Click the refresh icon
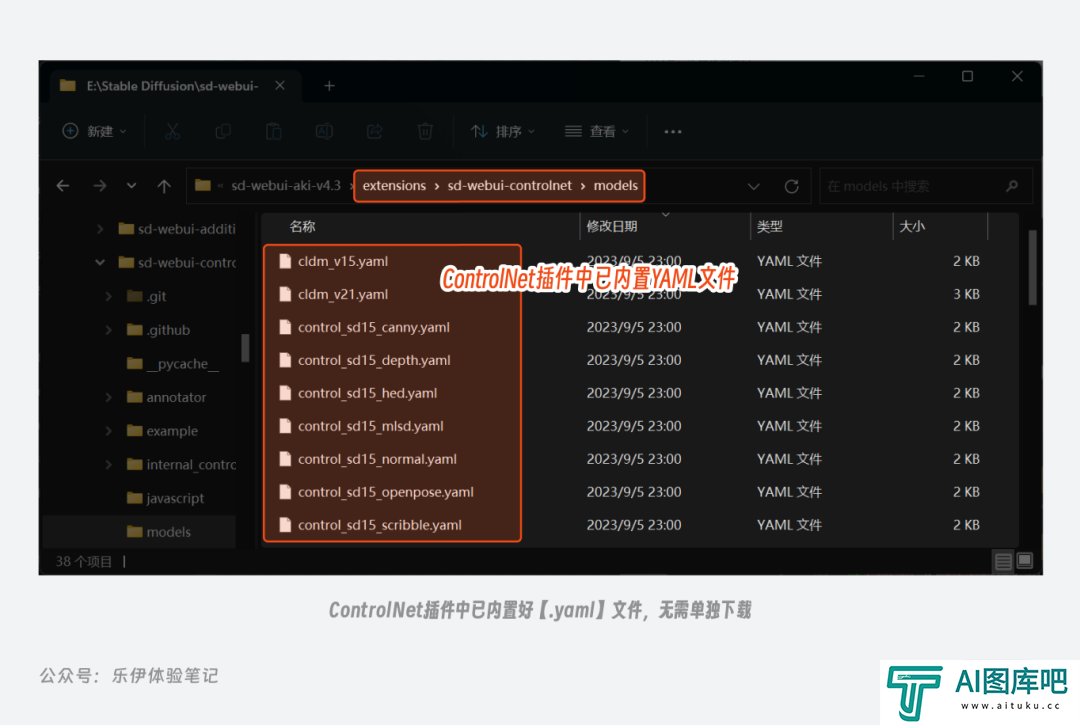 [791, 186]
